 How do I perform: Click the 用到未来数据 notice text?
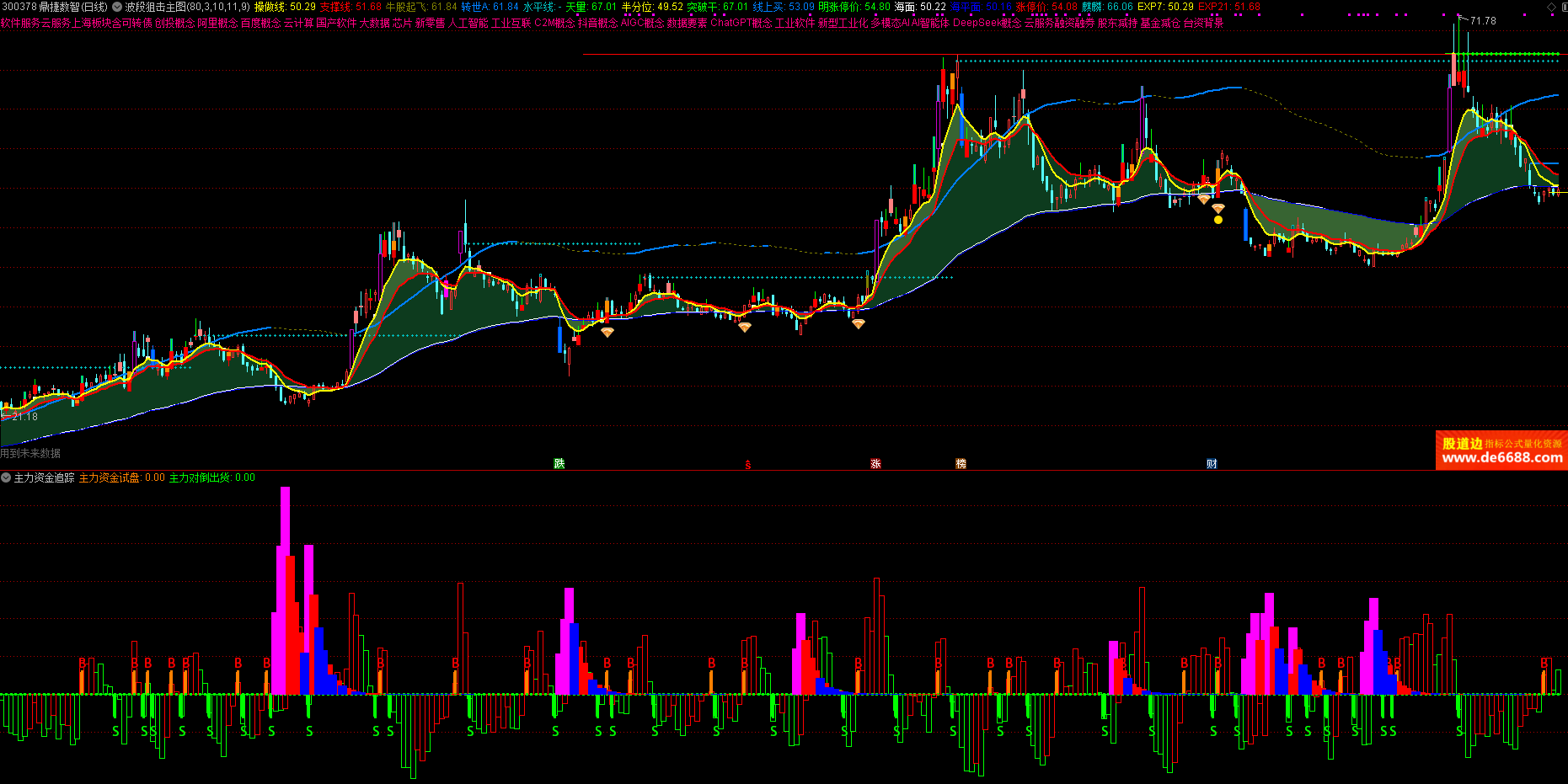click(x=30, y=453)
